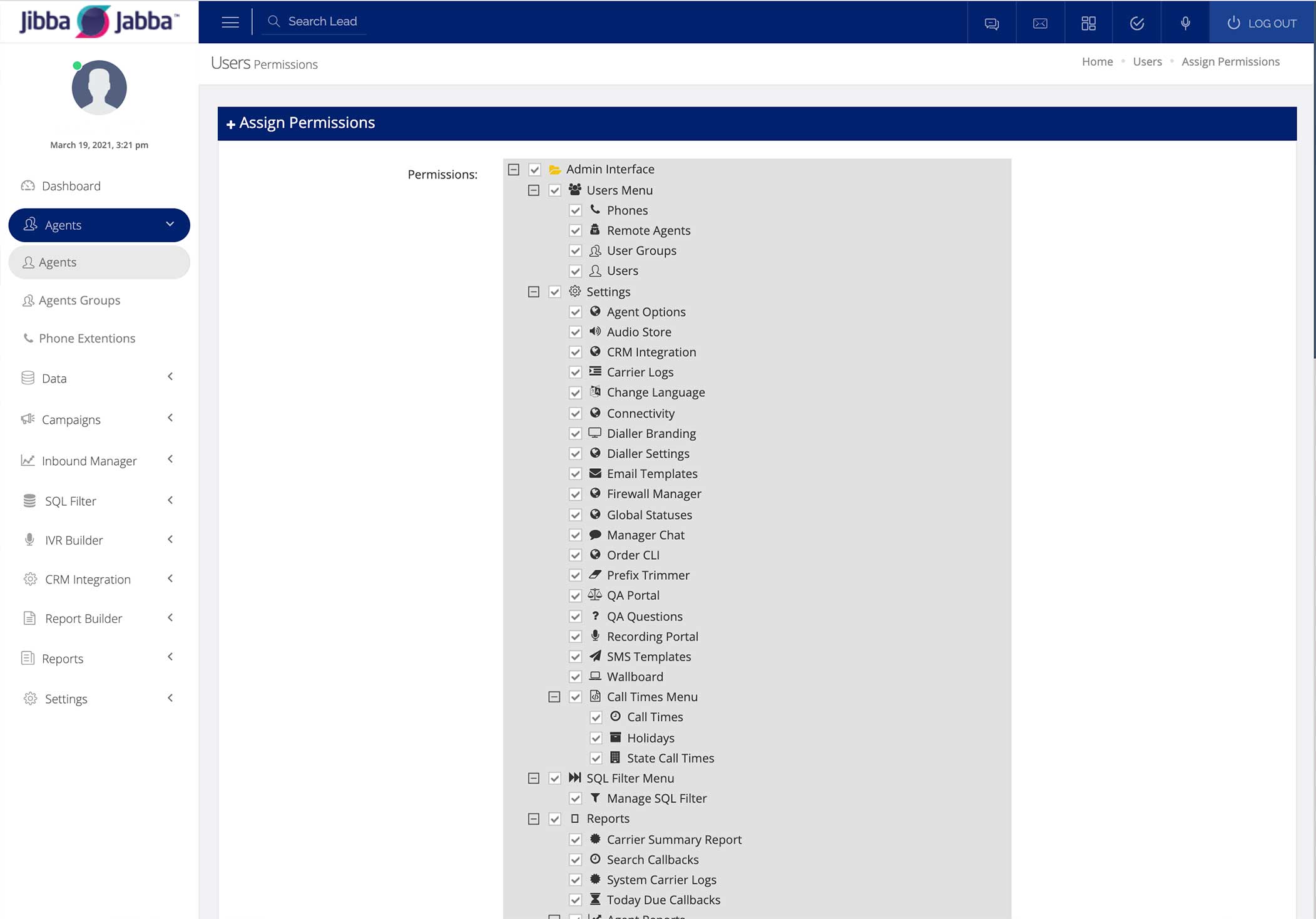
Task: Click the Search Lead input field
Action: (322, 21)
